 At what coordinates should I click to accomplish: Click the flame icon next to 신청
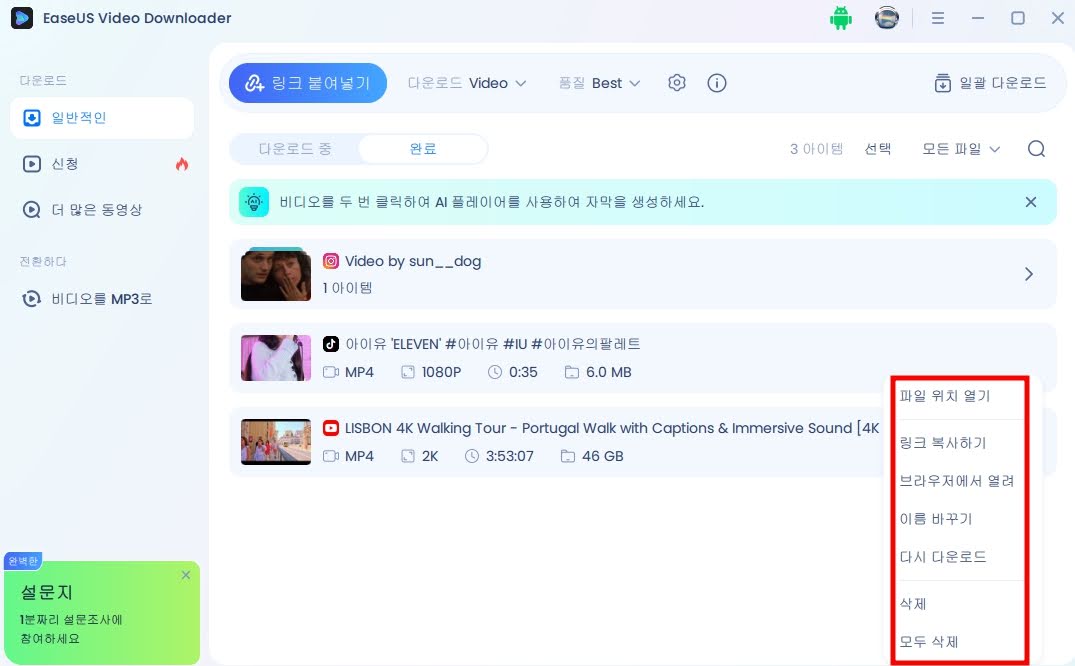tap(182, 164)
